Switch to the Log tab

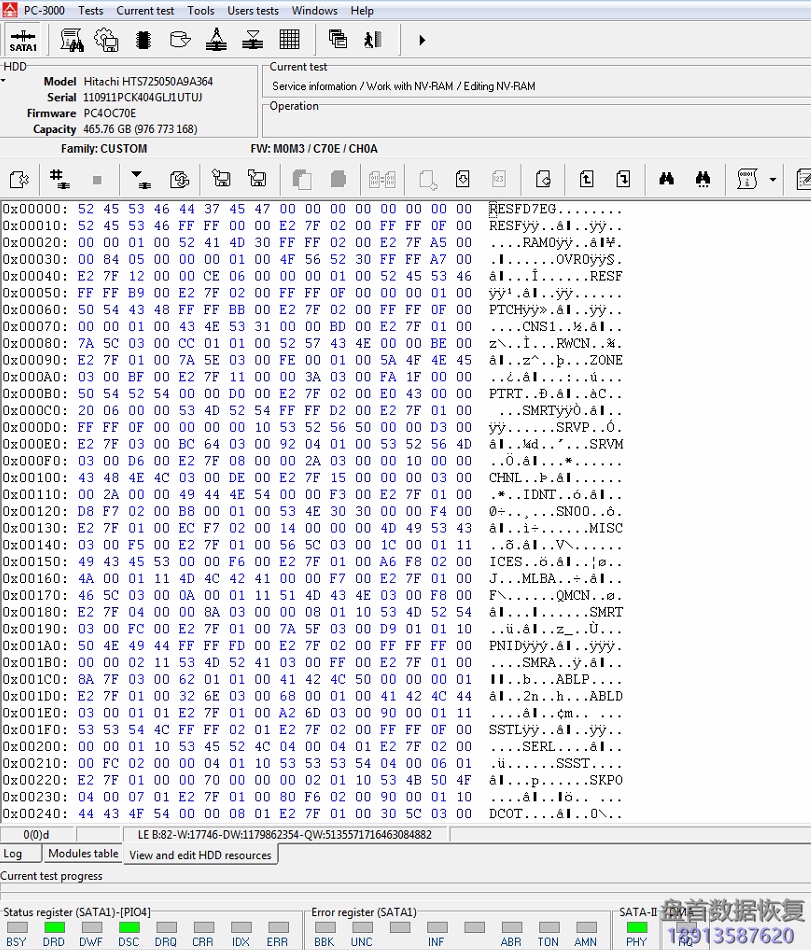pos(13,853)
